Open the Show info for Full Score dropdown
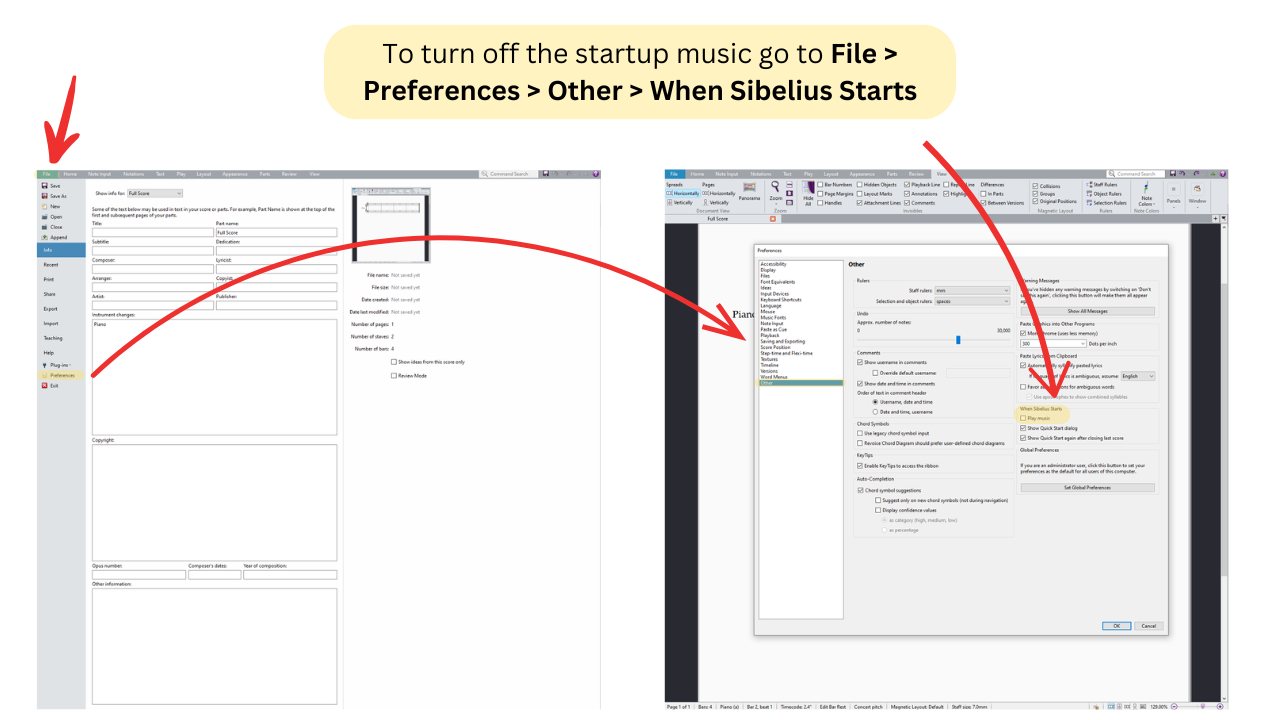The image size is (1280, 720). (x=155, y=193)
